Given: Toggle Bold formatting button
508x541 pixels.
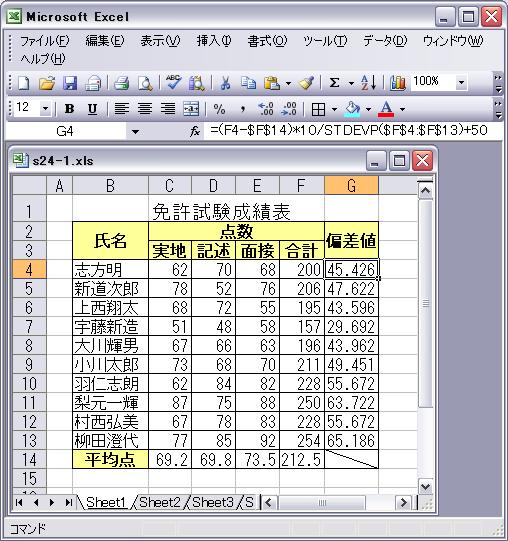Looking at the screenshot, I should (x=69, y=109).
